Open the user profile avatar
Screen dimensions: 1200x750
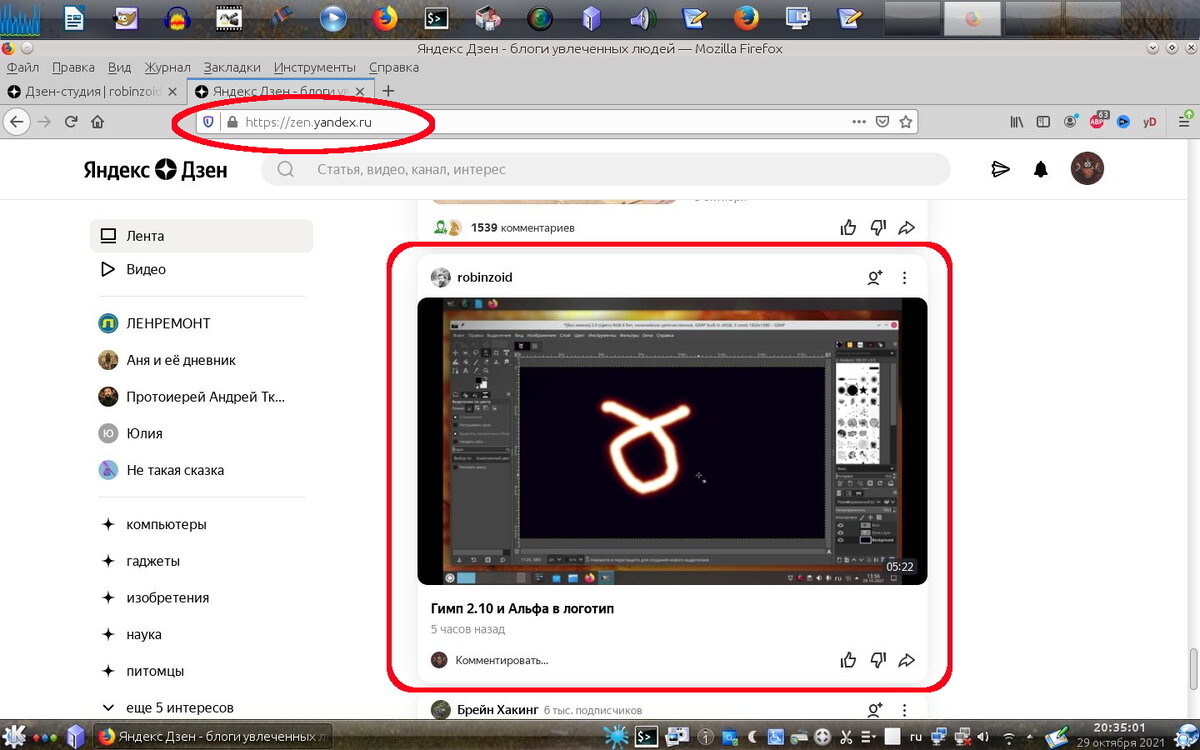point(1087,169)
